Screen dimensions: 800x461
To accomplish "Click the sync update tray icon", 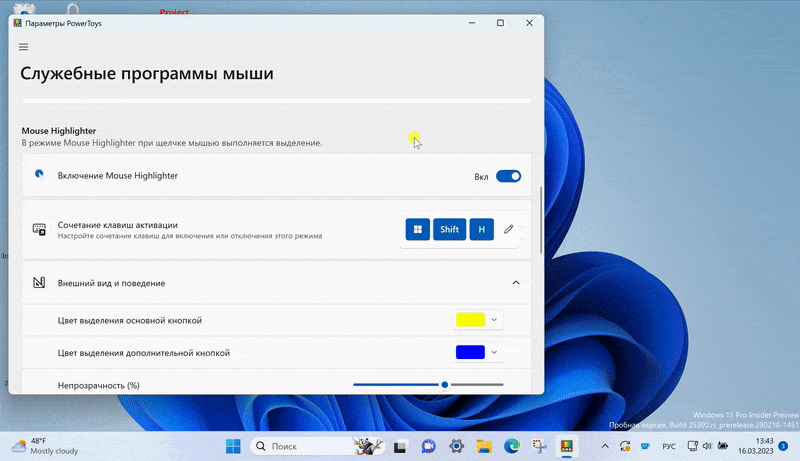I will tap(625, 446).
